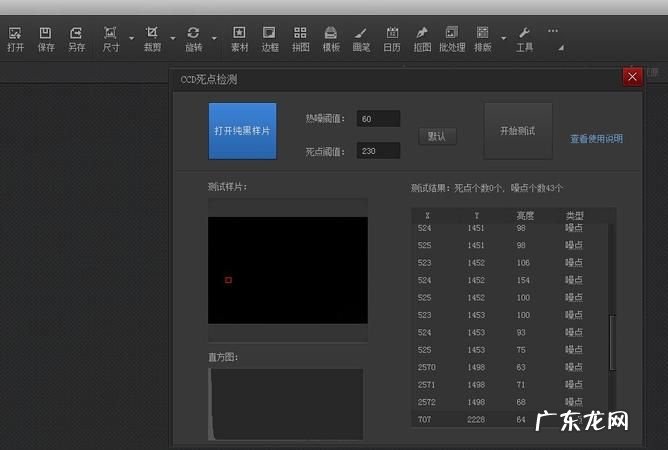668x450 pixels.
Task: Select the 画笔 (Brush) tool
Action: click(361, 38)
